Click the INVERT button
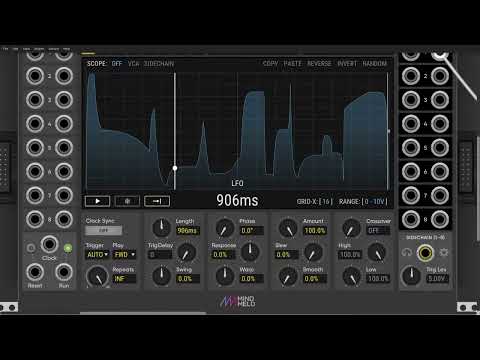This screenshot has height=360, width=480. (x=347, y=63)
